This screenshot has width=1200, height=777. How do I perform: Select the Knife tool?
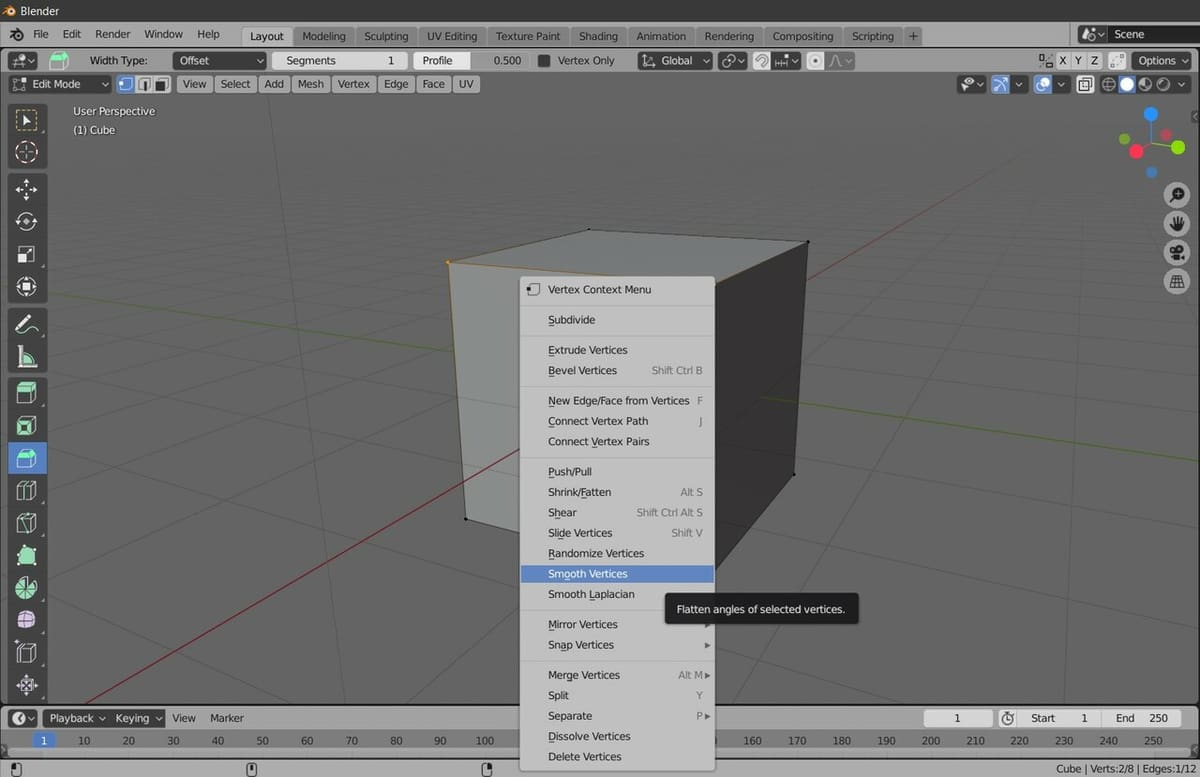(x=27, y=523)
